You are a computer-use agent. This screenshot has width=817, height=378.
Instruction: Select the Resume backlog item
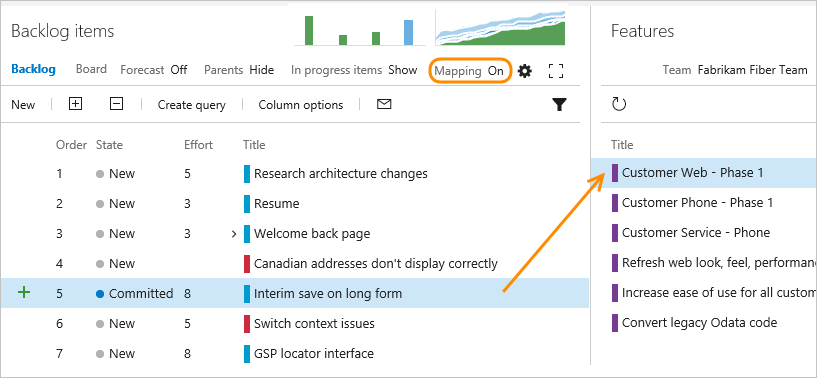(x=277, y=203)
